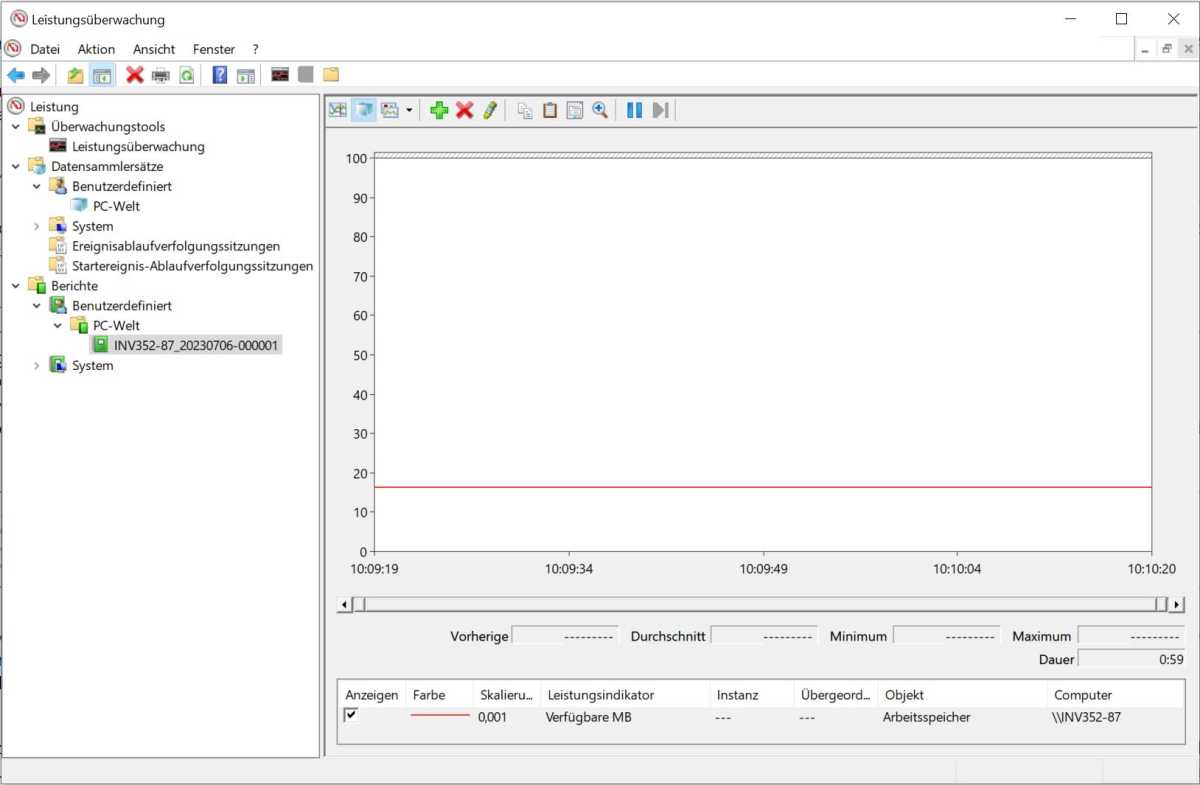Click paste counter list clipboard icon
The height and width of the screenshot is (785, 1200).
tap(550, 110)
